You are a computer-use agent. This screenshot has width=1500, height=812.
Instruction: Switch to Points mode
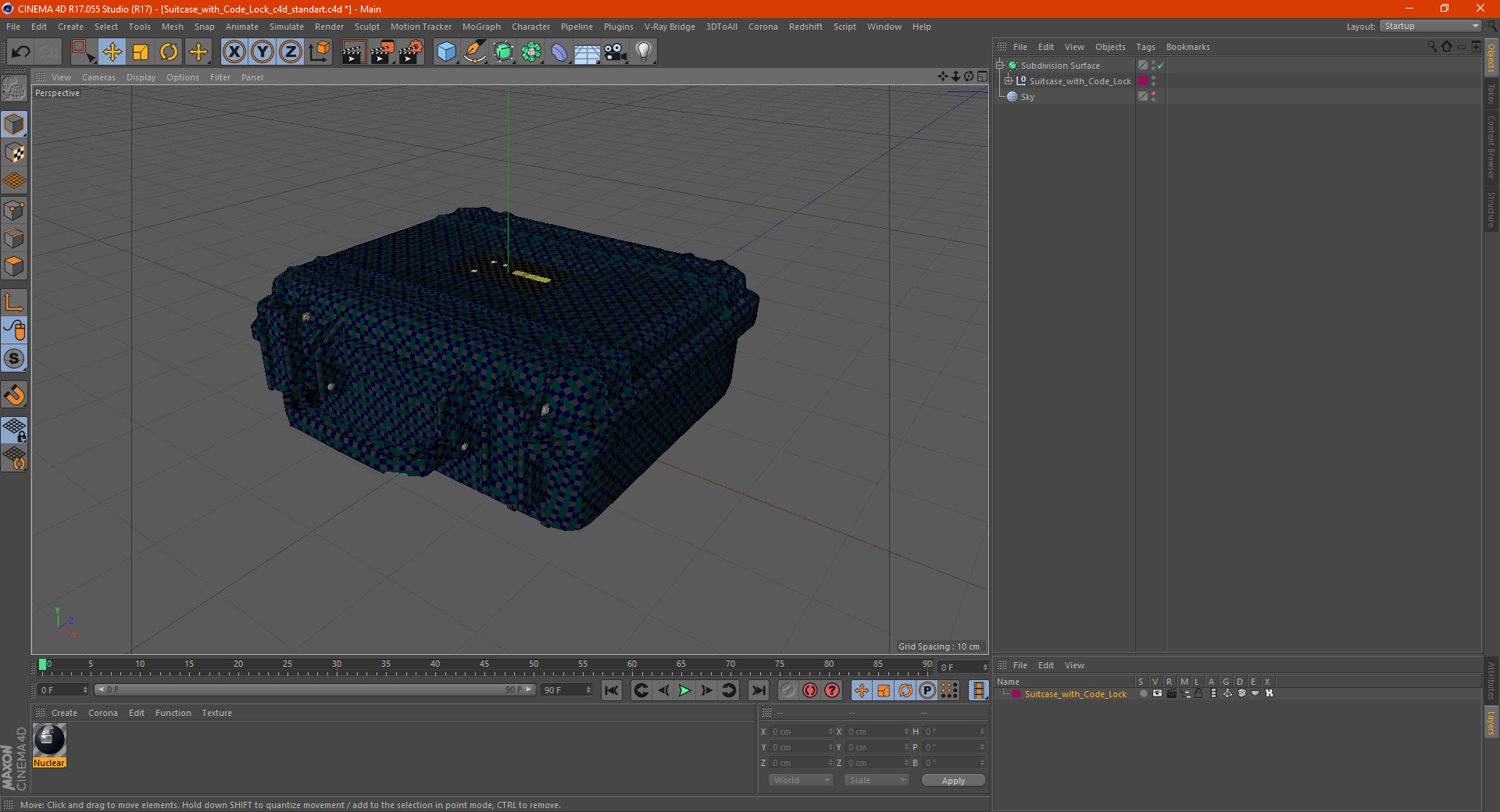click(x=14, y=210)
